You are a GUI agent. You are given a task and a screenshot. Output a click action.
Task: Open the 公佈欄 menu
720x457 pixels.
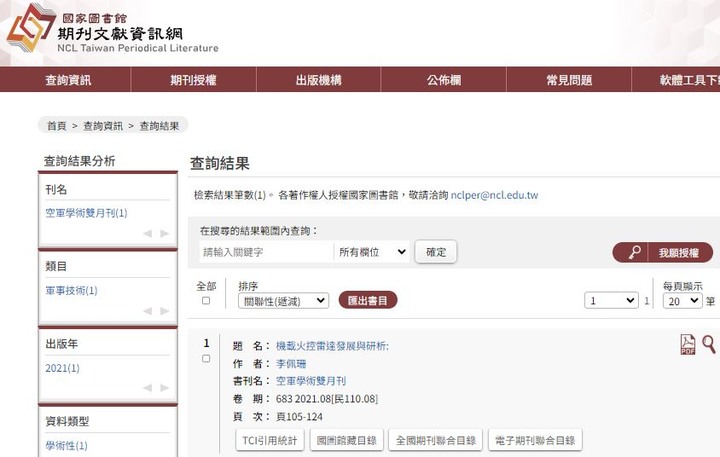click(444, 80)
